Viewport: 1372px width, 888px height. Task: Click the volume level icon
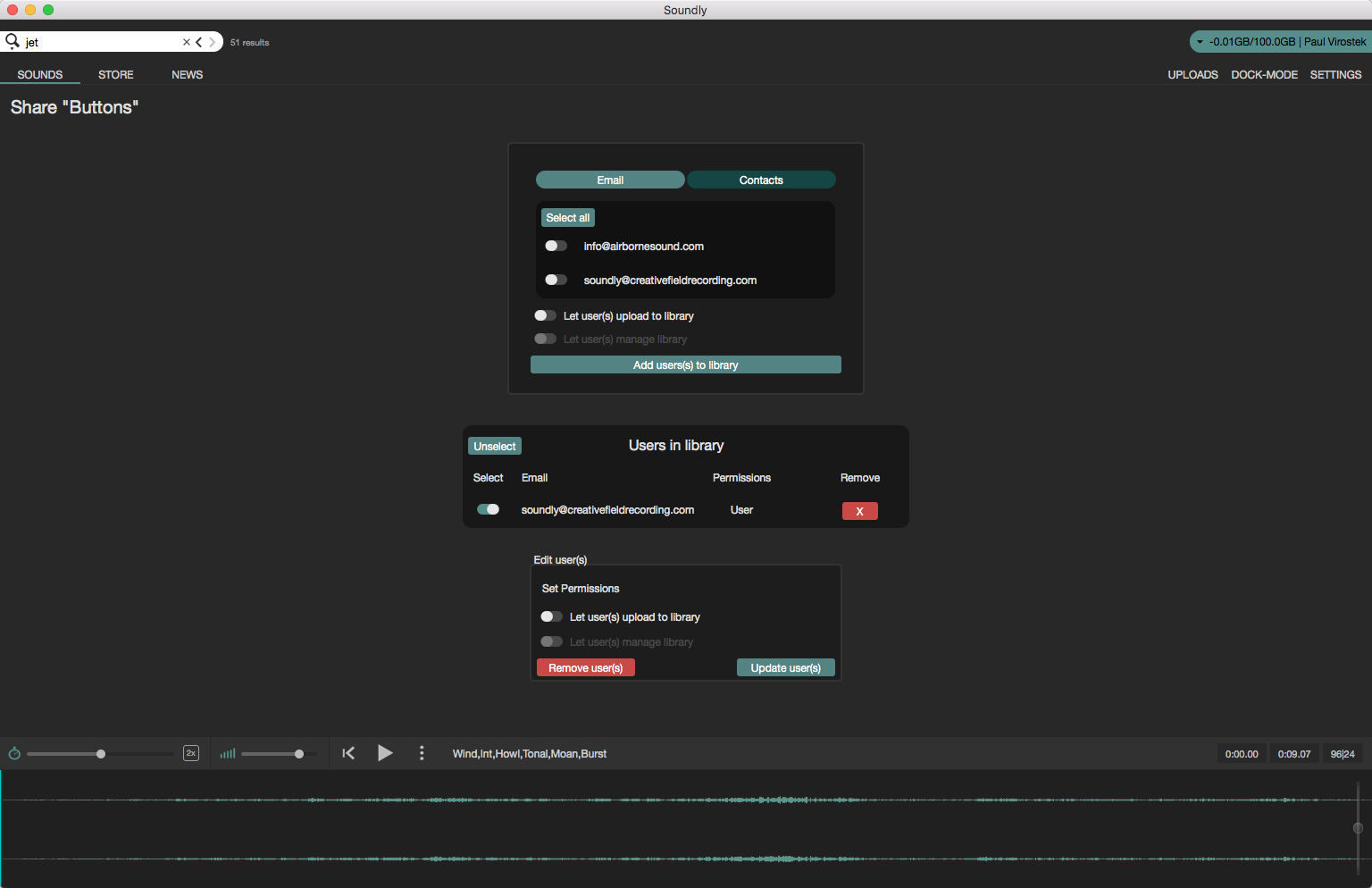tap(227, 753)
